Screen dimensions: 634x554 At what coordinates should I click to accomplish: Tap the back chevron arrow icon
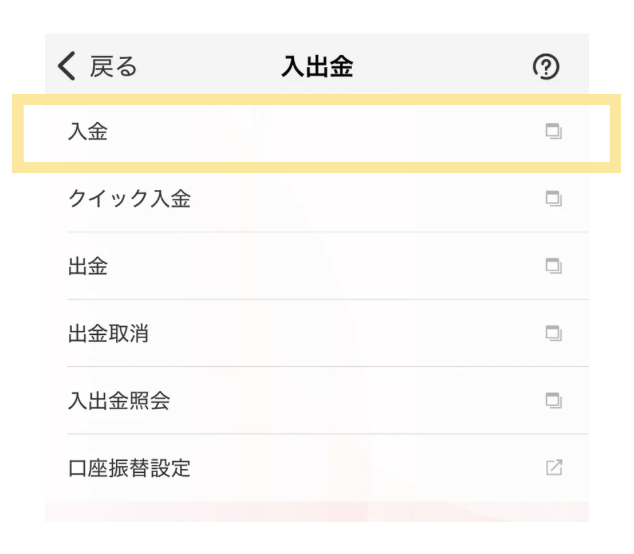click(x=67, y=66)
